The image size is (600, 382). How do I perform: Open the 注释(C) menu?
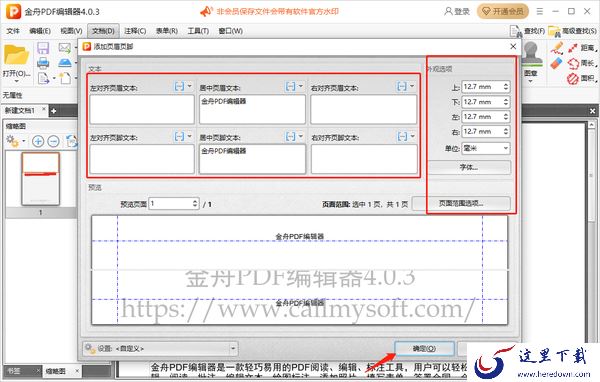[135, 31]
